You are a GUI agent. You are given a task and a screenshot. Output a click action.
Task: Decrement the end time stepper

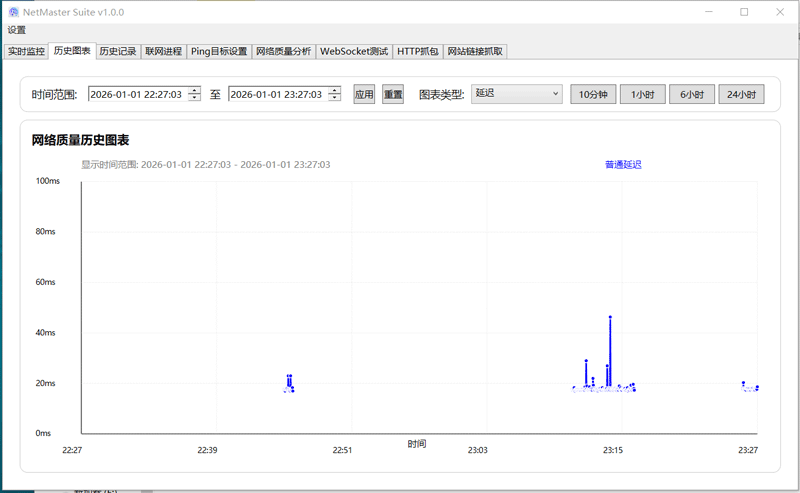pos(334,99)
